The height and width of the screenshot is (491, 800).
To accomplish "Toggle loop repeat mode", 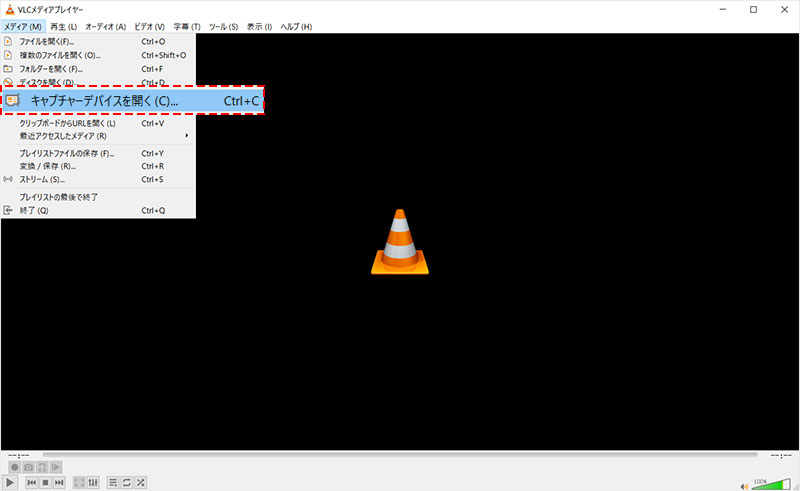I will coord(127,482).
